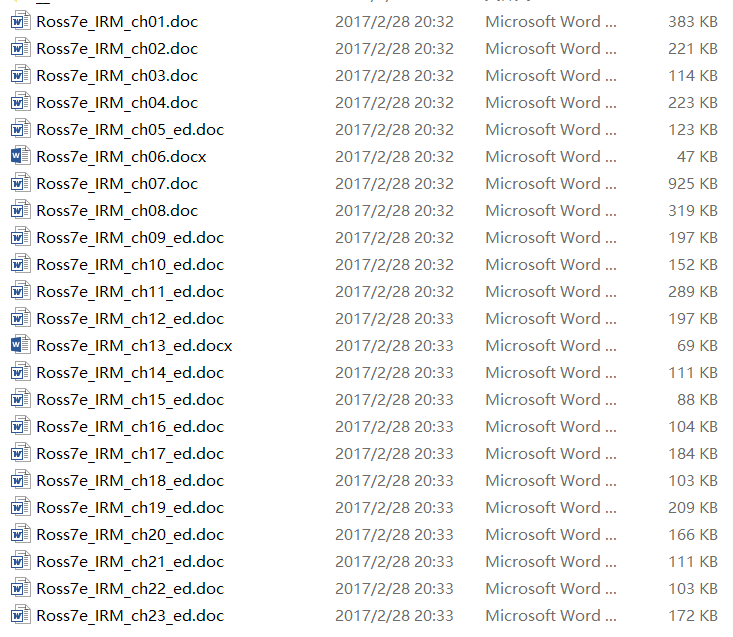This screenshot has width=733, height=637.
Task: Click the file name Ross7e_IRM_ch01.doc
Action: tap(117, 22)
